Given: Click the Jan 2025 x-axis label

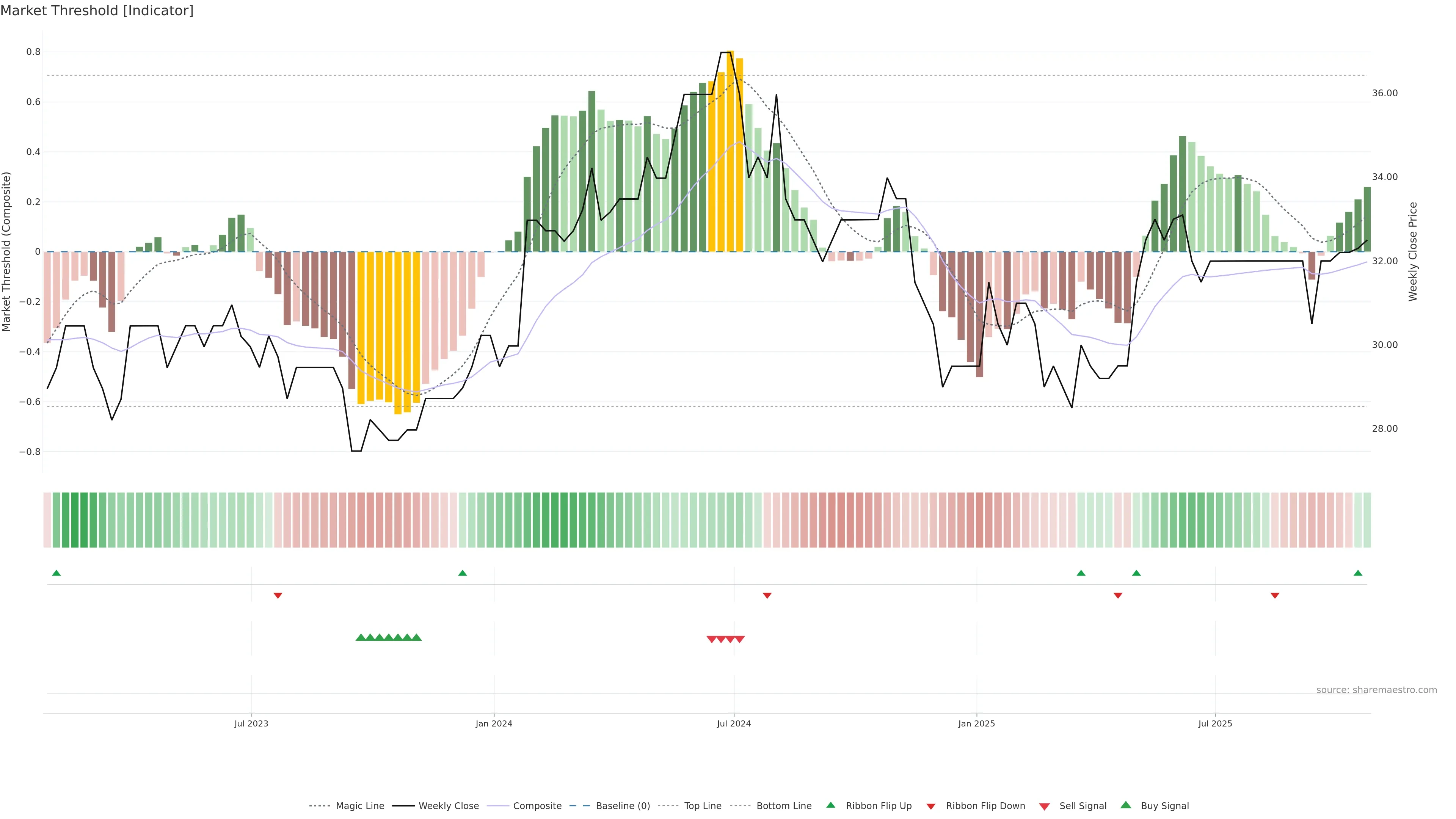Looking at the screenshot, I should click(976, 723).
